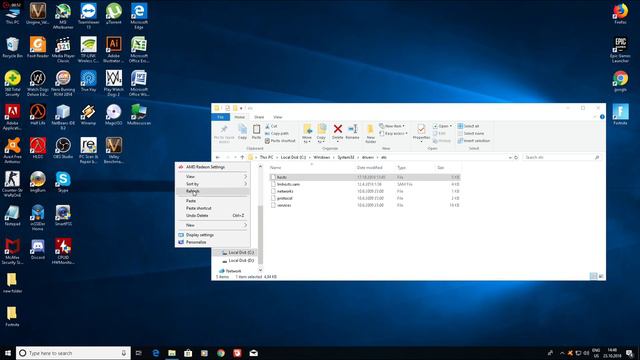Select the Discord desktop icon
The image size is (640, 360).
38,249
